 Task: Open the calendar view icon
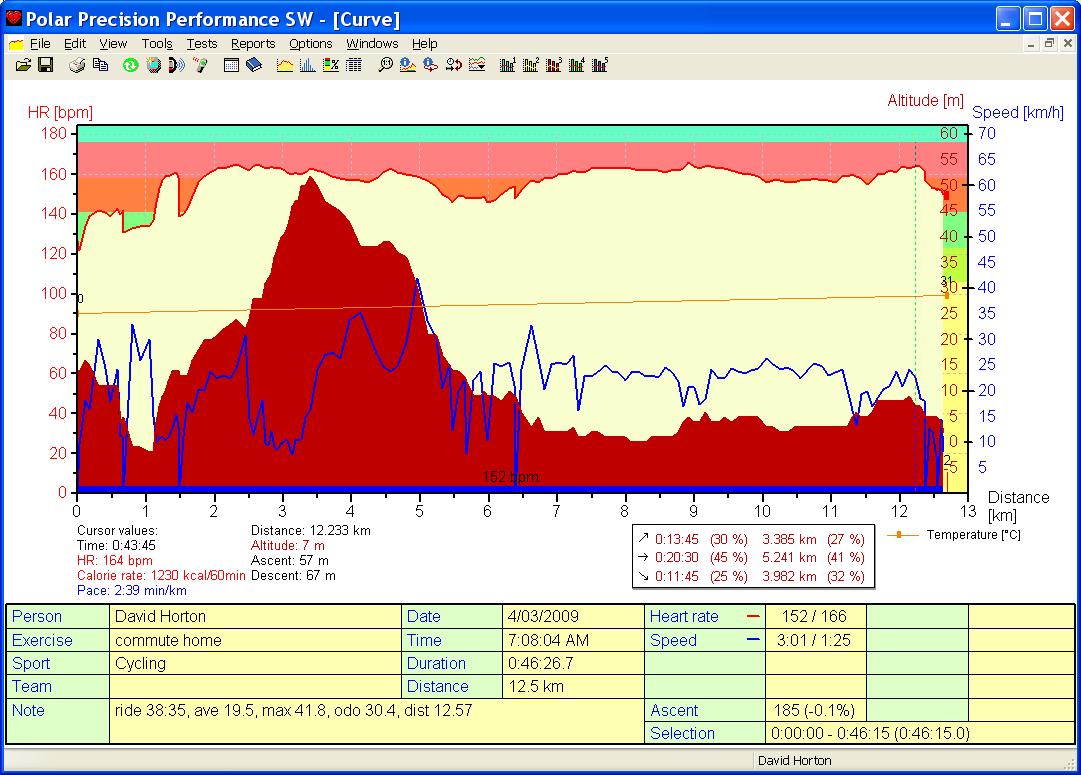click(231, 66)
